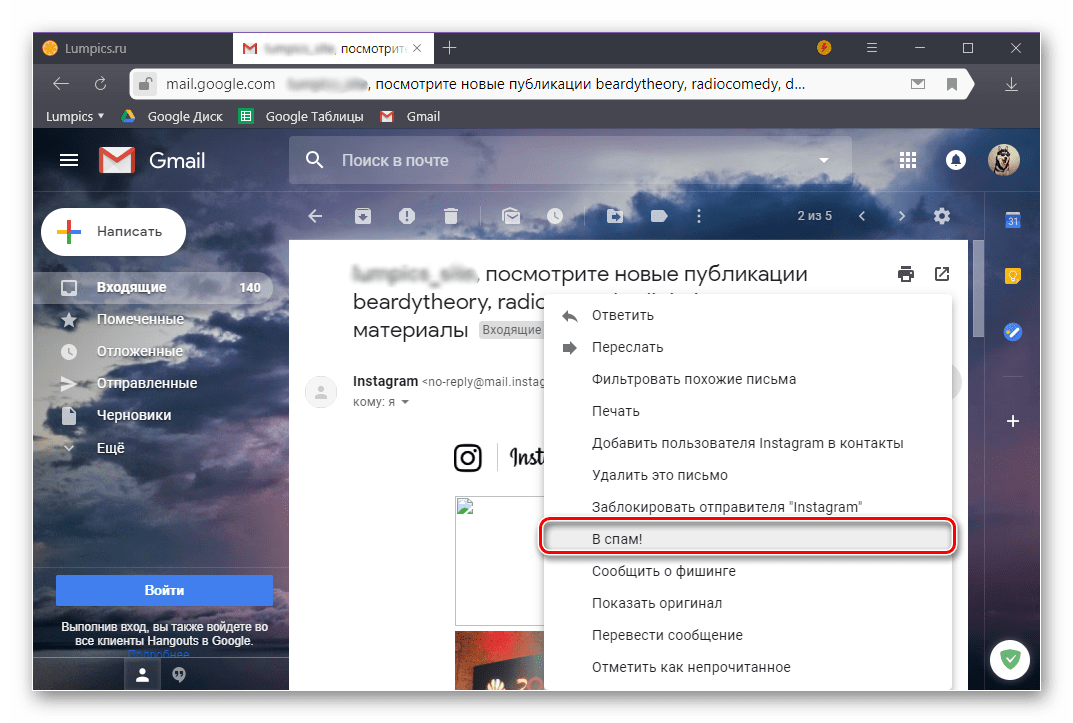Viewport: 1073px width, 723px height.
Task: Open Google Keep notes panel
Action: (1012, 275)
